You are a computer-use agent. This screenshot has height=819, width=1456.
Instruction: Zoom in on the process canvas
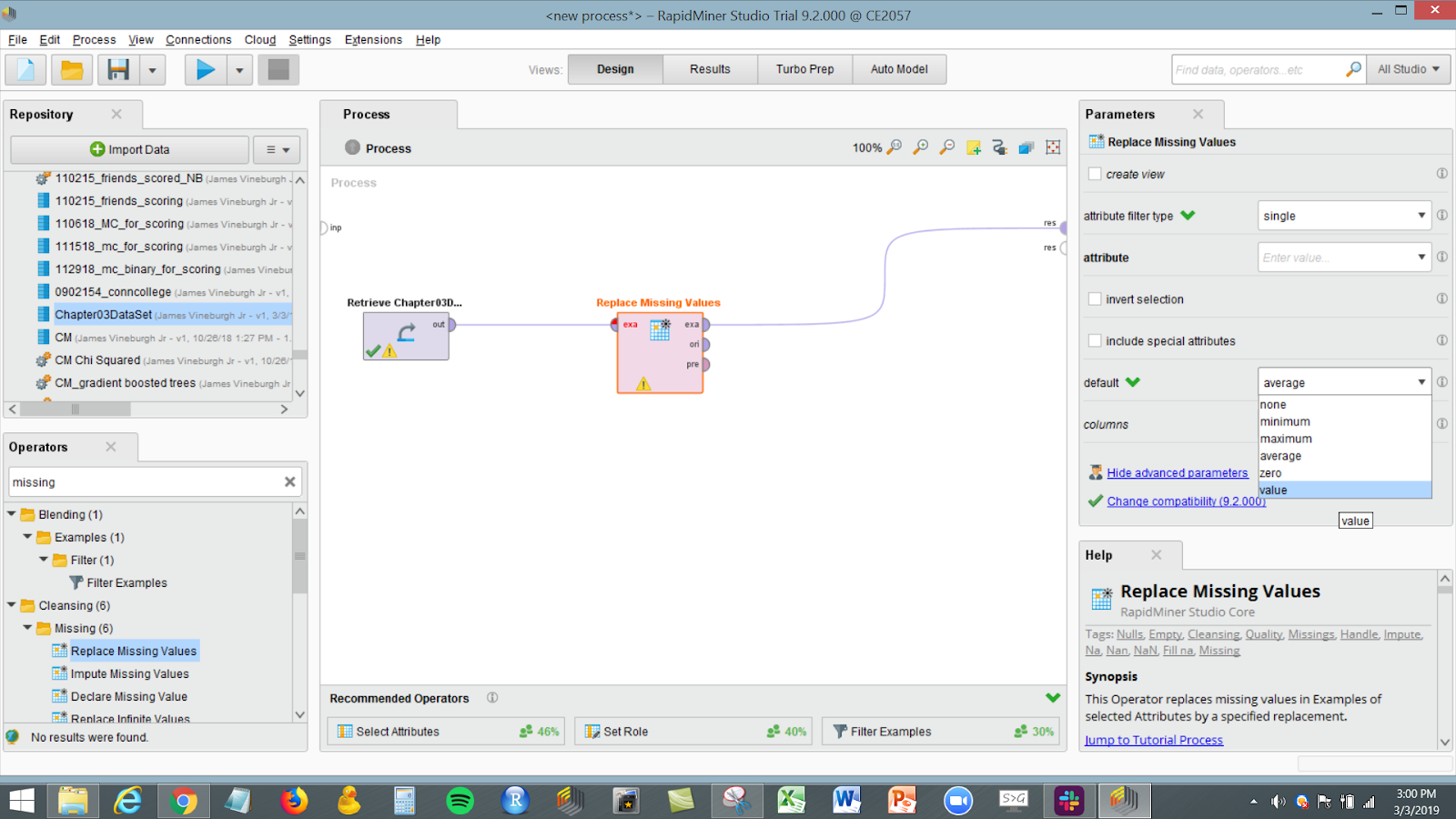pos(921,147)
